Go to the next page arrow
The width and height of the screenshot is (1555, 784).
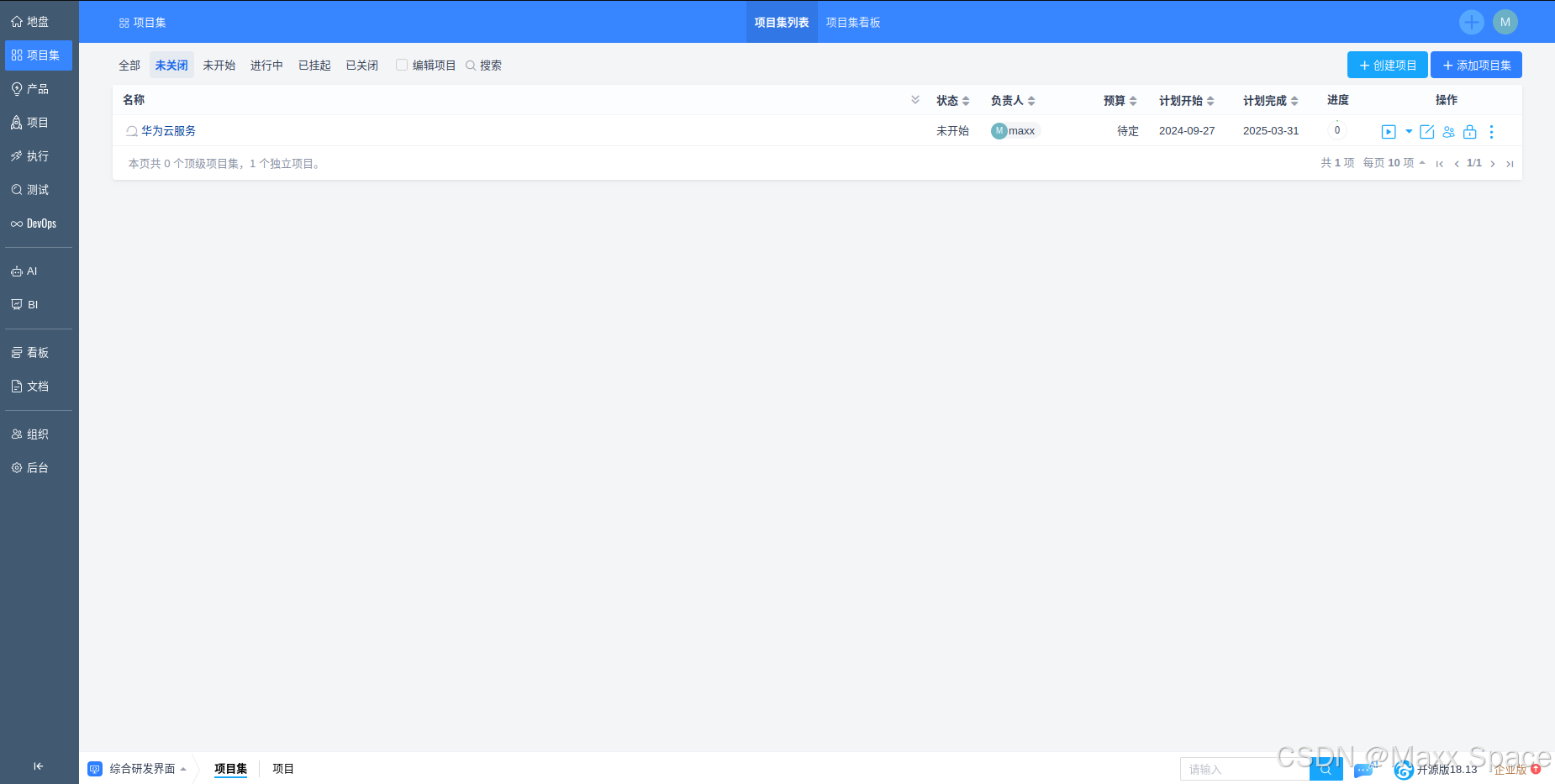pos(1493,164)
